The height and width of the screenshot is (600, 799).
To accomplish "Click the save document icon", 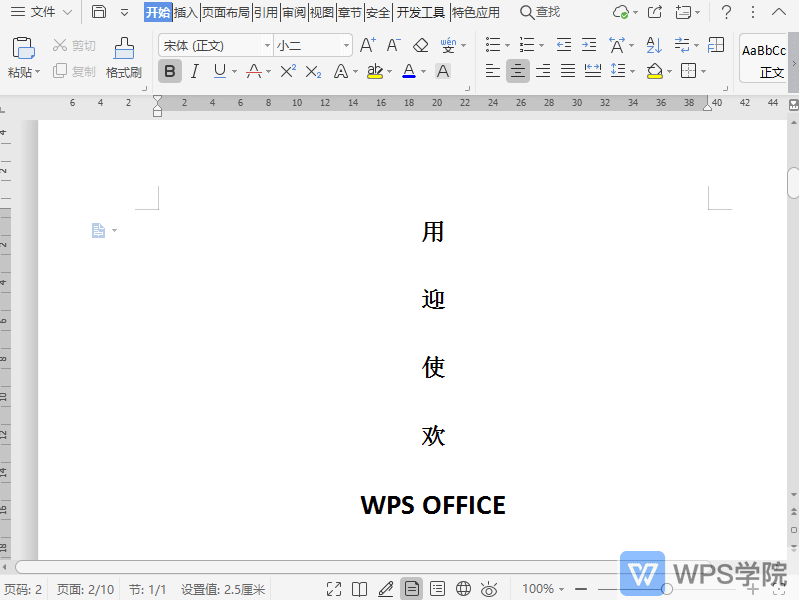I will point(98,12).
